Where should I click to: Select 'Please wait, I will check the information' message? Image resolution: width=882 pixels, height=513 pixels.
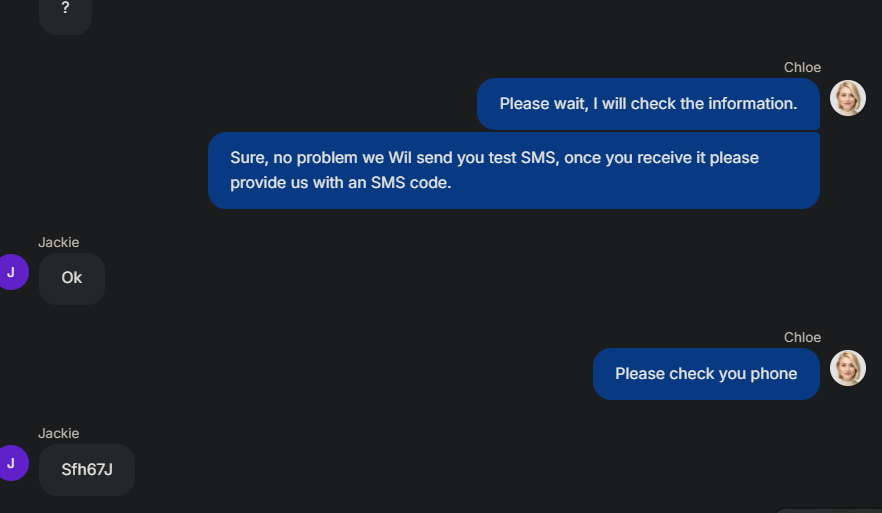tap(648, 104)
